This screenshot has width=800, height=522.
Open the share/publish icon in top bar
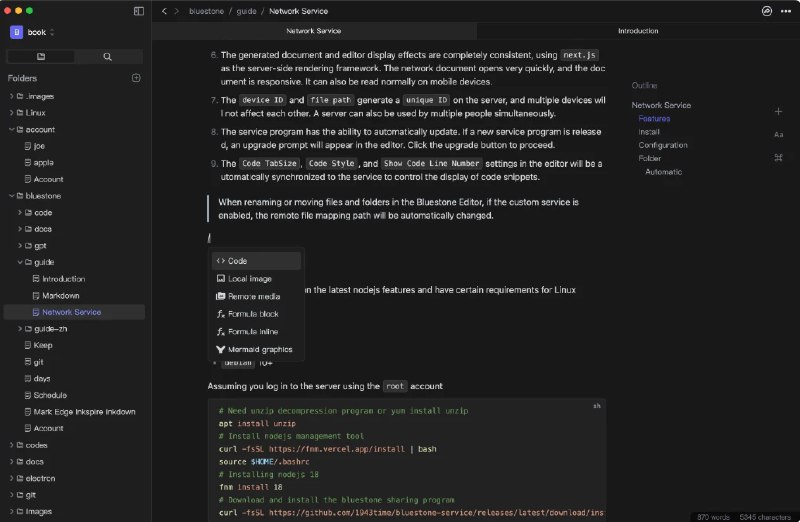click(x=767, y=11)
